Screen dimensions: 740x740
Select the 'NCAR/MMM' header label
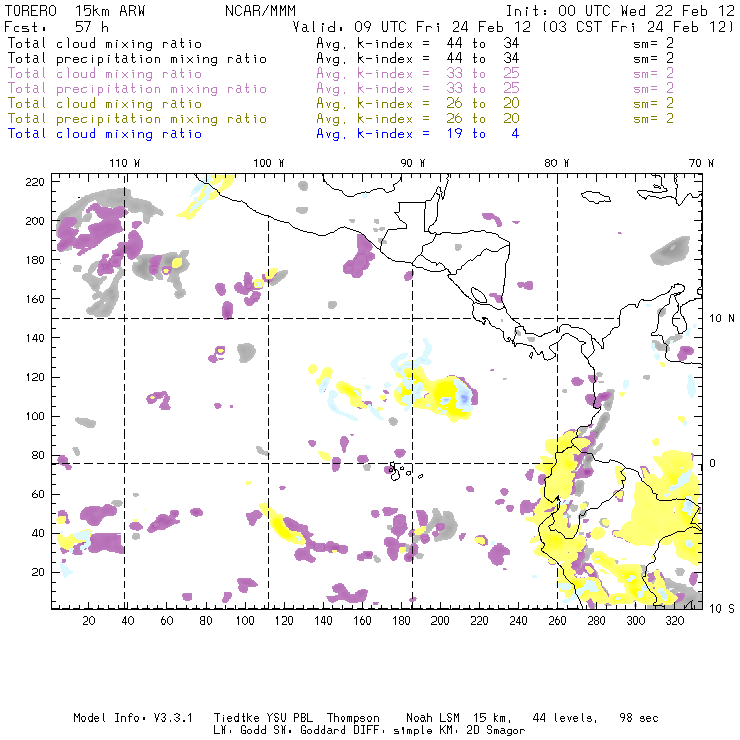pos(261,11)
